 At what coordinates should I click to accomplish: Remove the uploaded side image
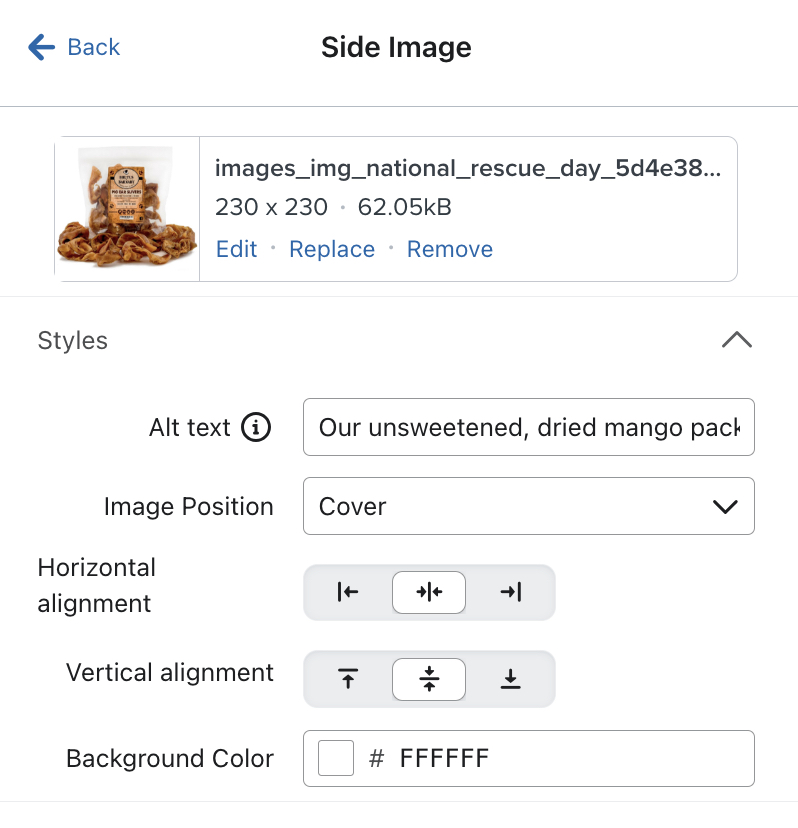(449, 249)
